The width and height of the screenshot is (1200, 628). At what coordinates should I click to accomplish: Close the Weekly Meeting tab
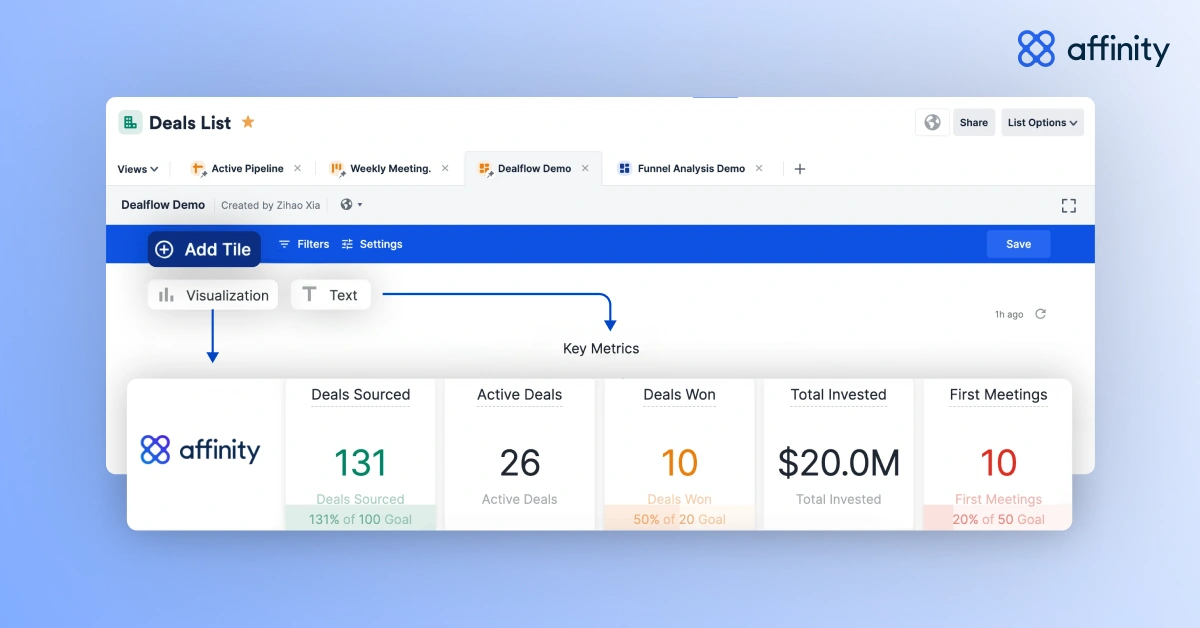coord(445,169)
